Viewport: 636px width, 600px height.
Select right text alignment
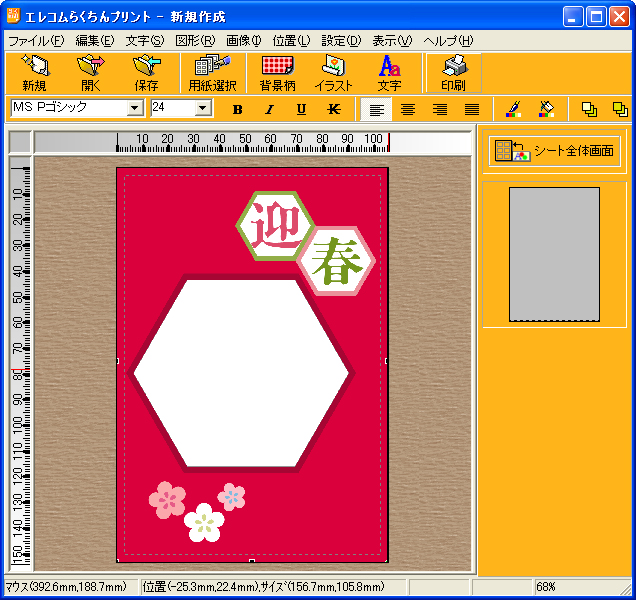[x=440, y=109]
